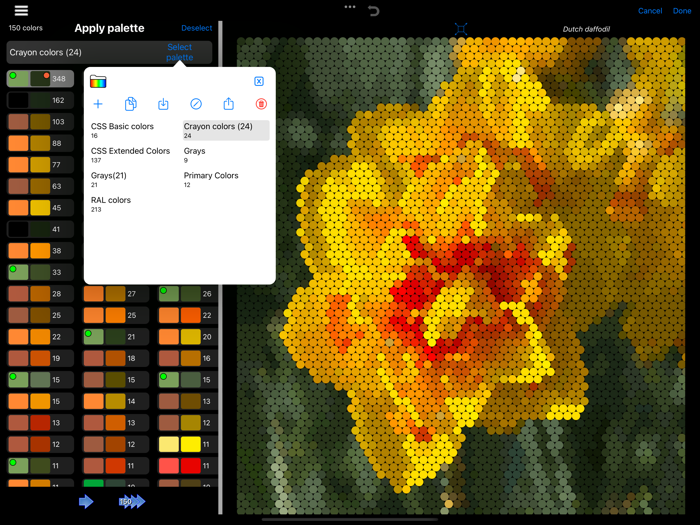Viewport: 700px width, 525px height.
Task: Click the Dutch daffodil mosaic preview
Action: [x=461, y=276]
